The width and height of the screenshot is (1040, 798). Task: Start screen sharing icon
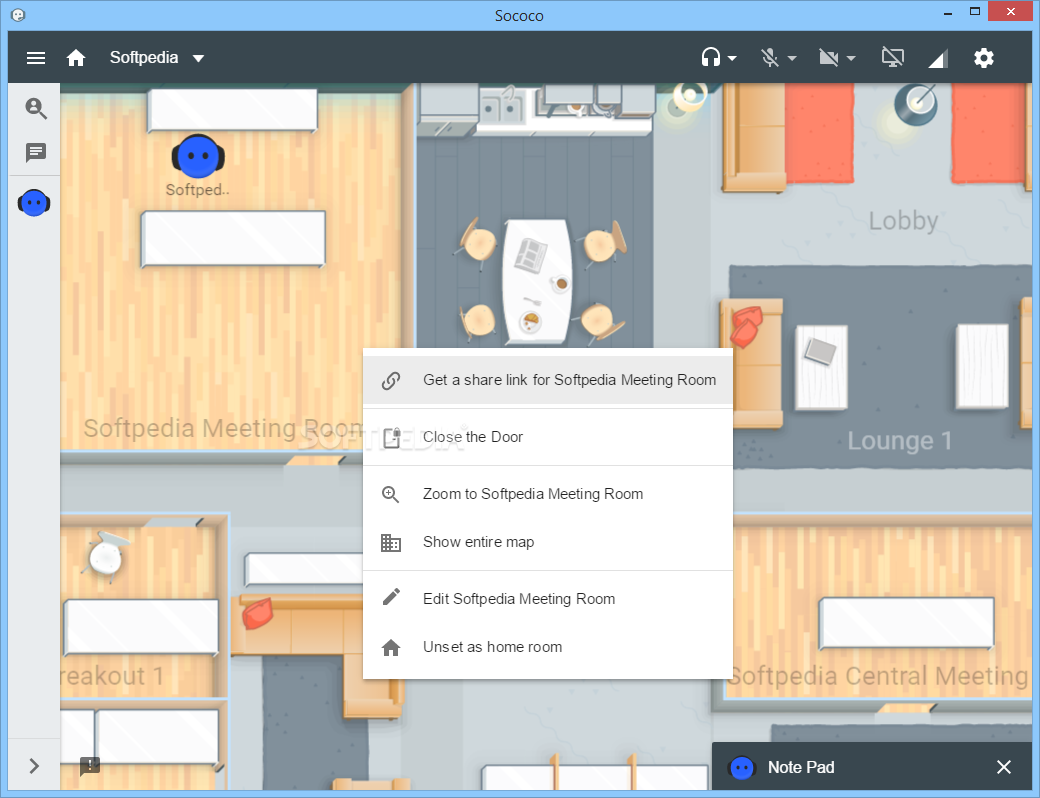point(893,58)
